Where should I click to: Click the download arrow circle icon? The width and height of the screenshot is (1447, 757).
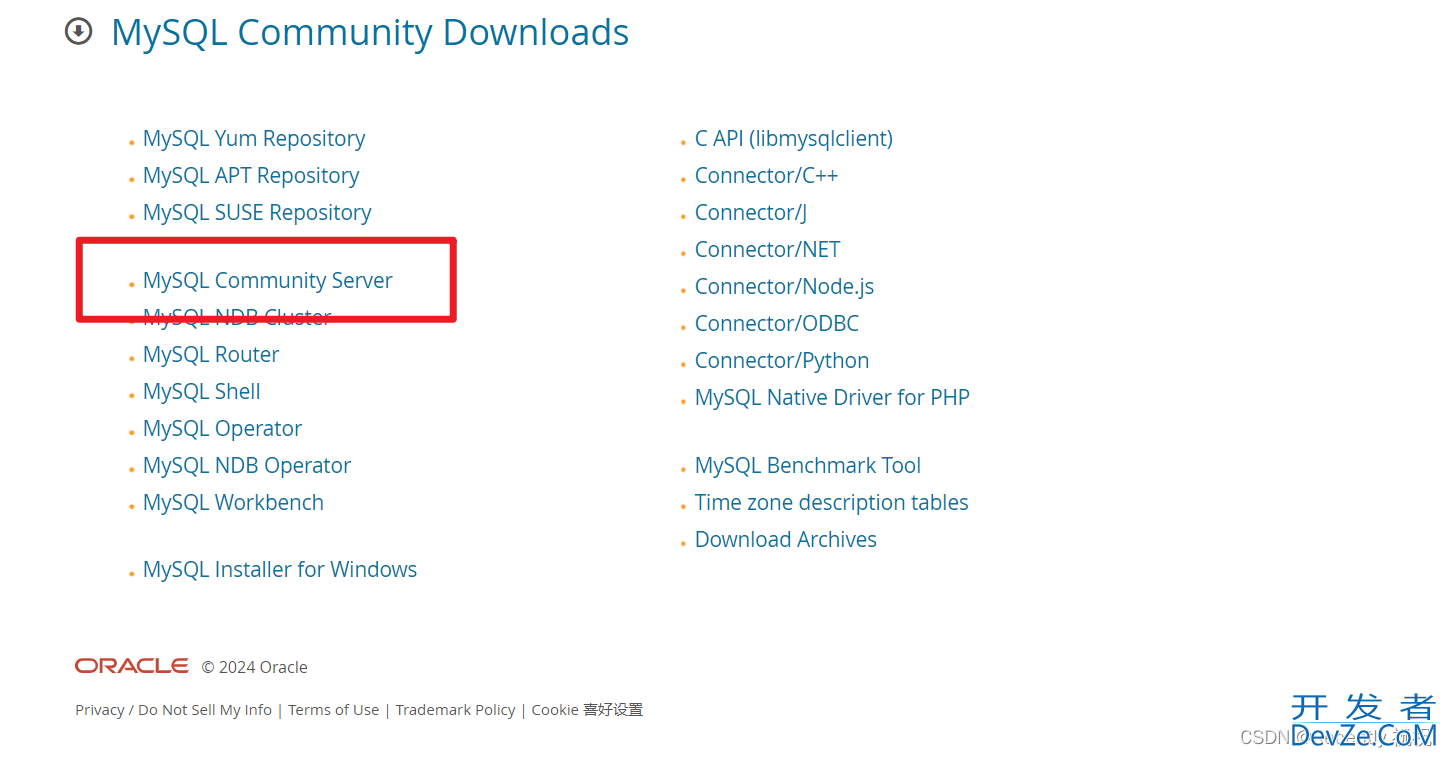pyautogui.click(x=78, y=32)
